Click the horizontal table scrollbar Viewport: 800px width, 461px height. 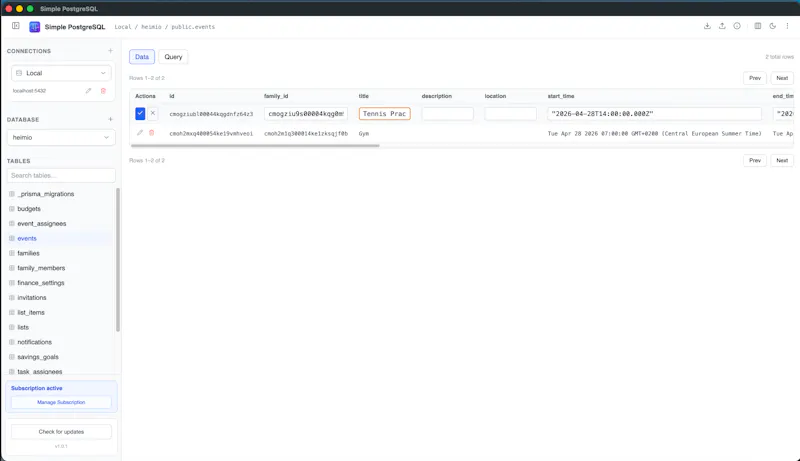[255, 145]
